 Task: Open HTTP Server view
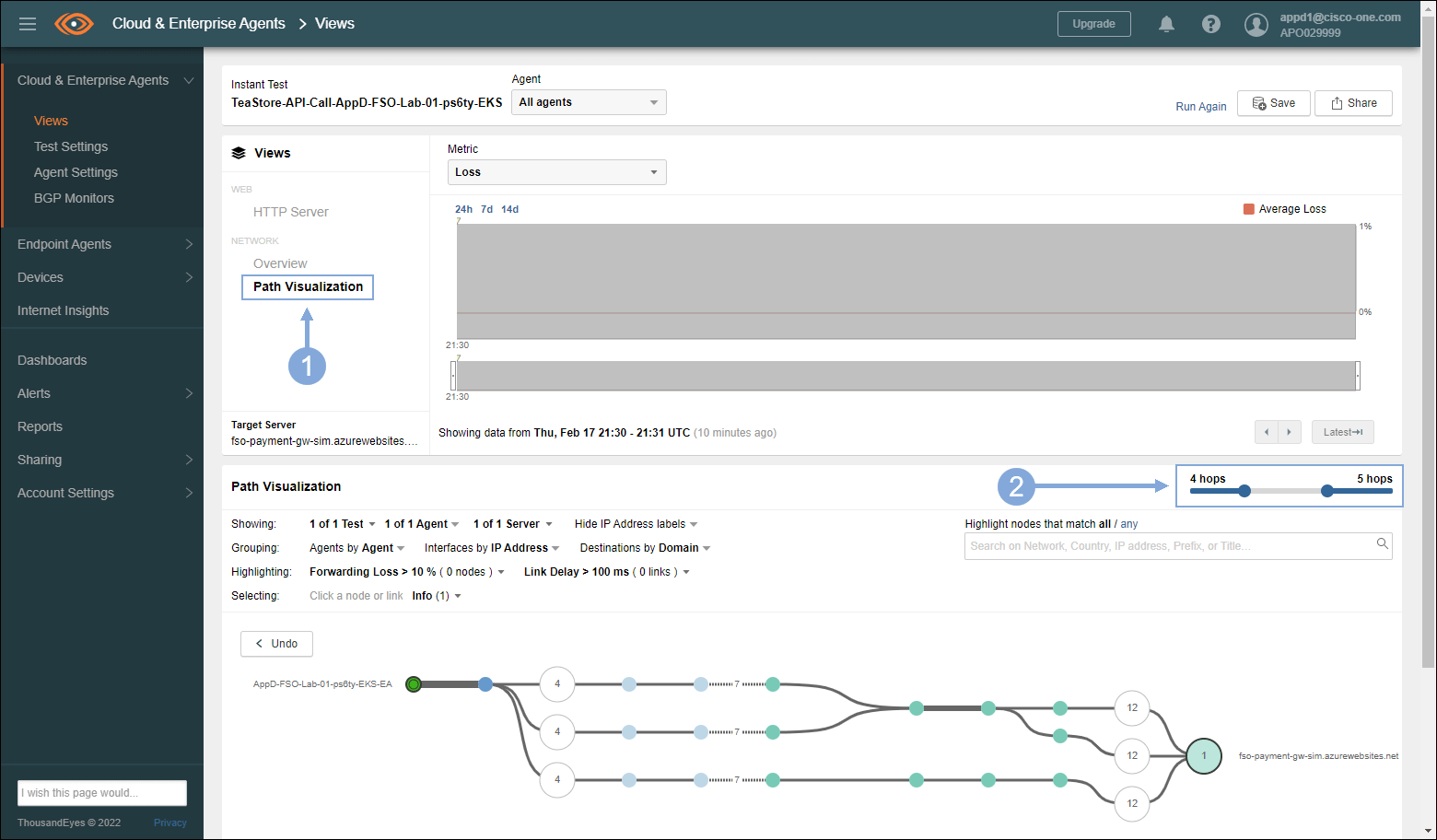point(290,212)
